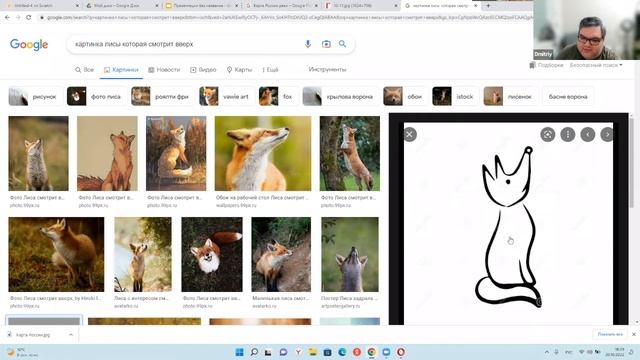640x360 pixels.
Task: Open Chrome from the taskbar
Action: [x=371, y=352]
